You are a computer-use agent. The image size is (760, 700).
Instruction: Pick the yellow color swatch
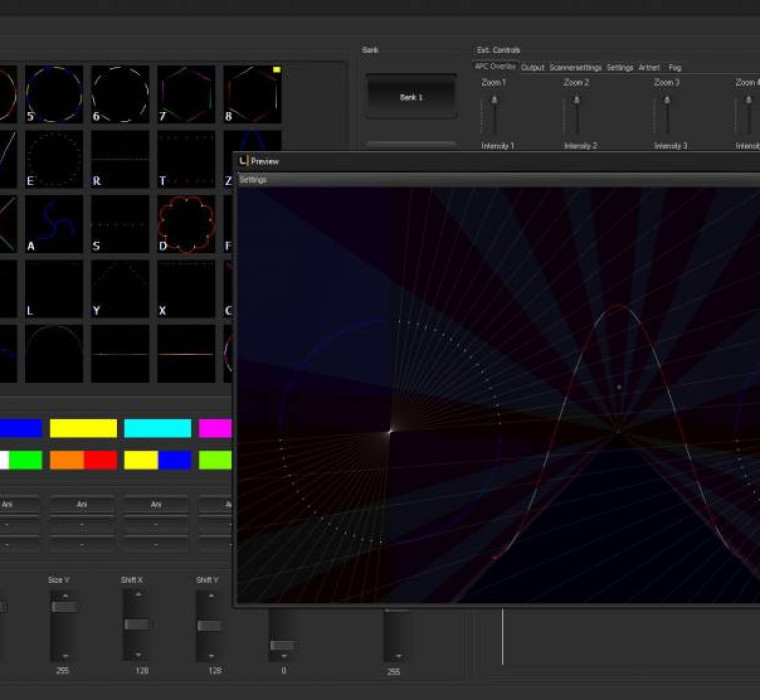pos(83,429)
